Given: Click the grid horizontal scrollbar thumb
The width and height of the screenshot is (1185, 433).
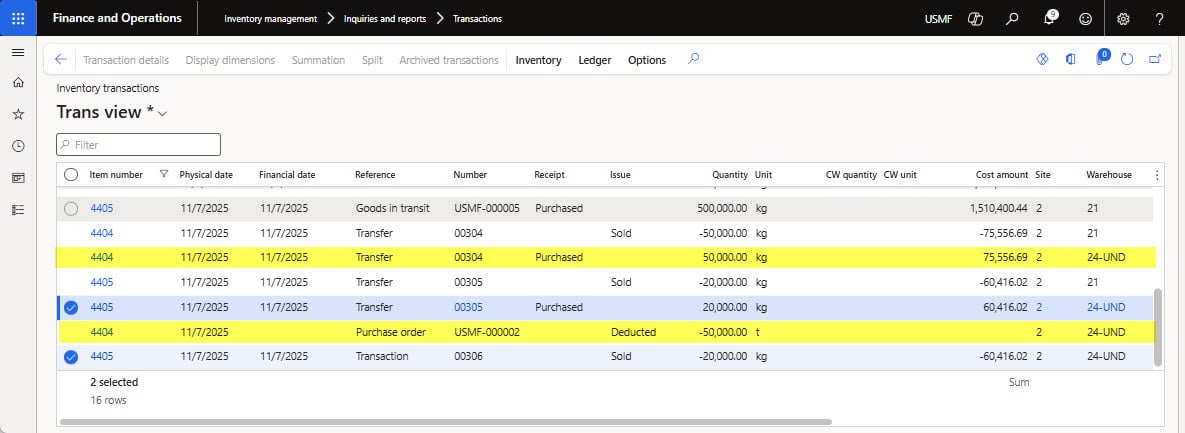Looking at the screenshot, I should pos(446,422).
